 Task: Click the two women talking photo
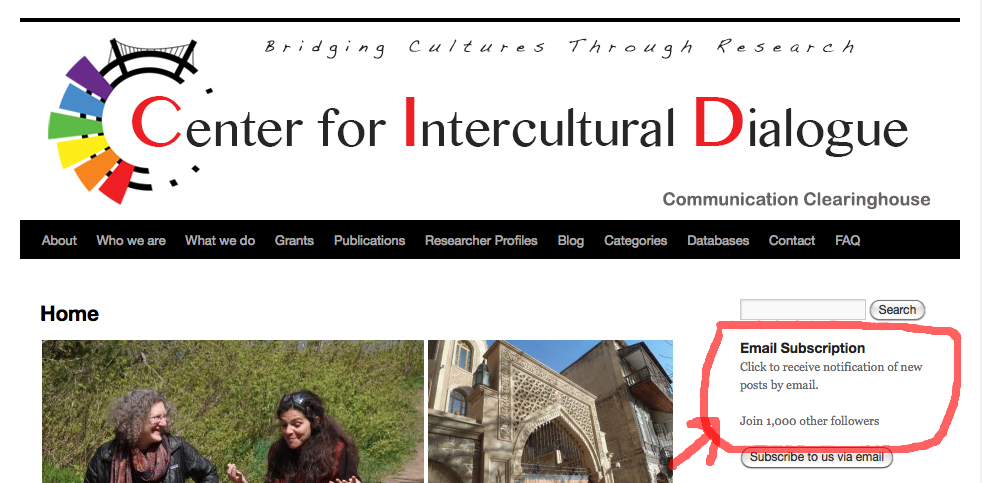tap(233, 412)
